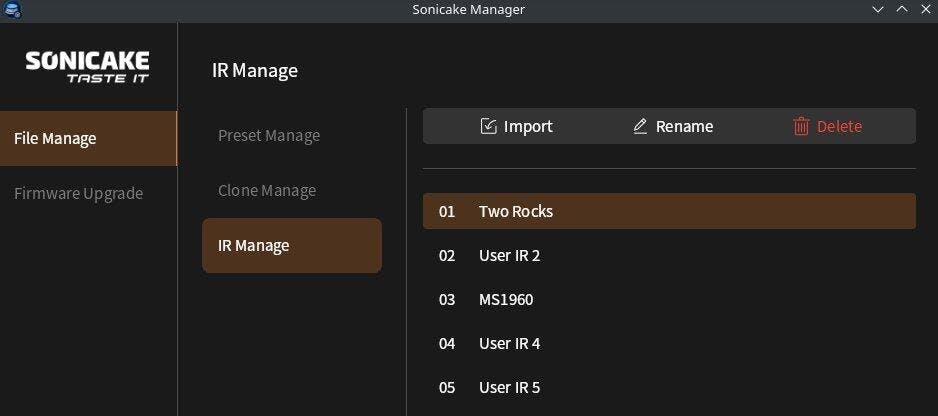The image size is (938, 416).
Task: Close the Sonicake Manager window
Action: (925, 9)
